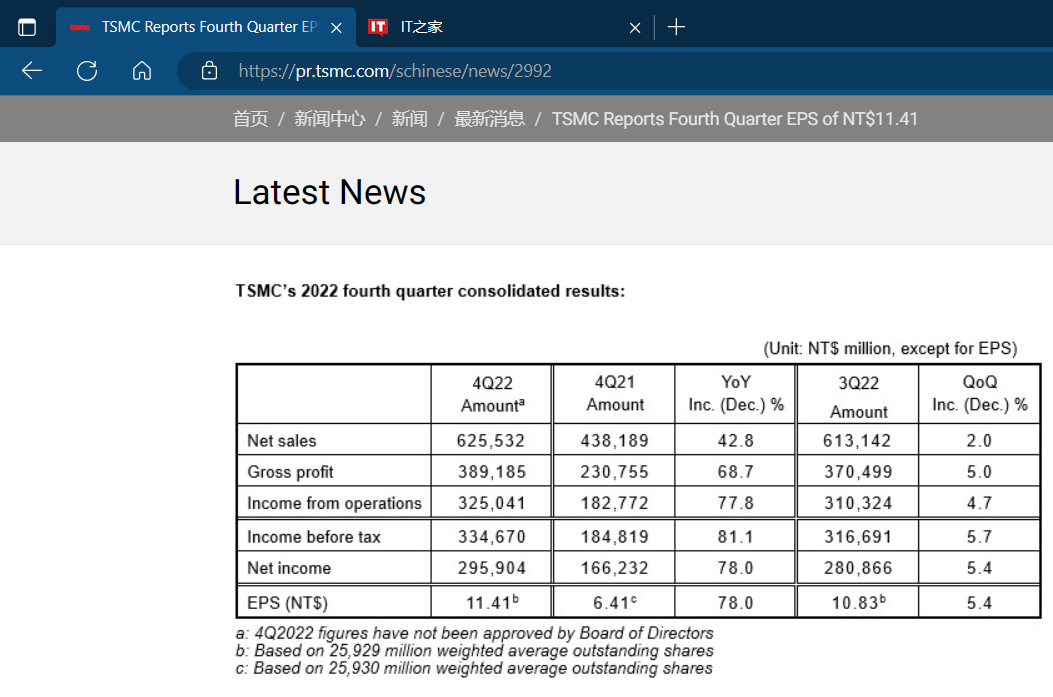
Task: Click Gross profit 4Q22 value 389,185
Action: coord(492,472)
